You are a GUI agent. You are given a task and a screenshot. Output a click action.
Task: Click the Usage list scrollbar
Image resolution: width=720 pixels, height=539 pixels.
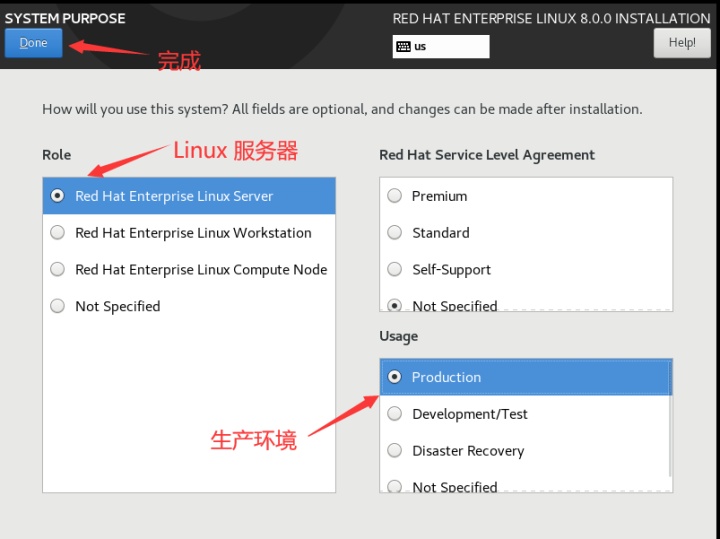tap(670, 419)
